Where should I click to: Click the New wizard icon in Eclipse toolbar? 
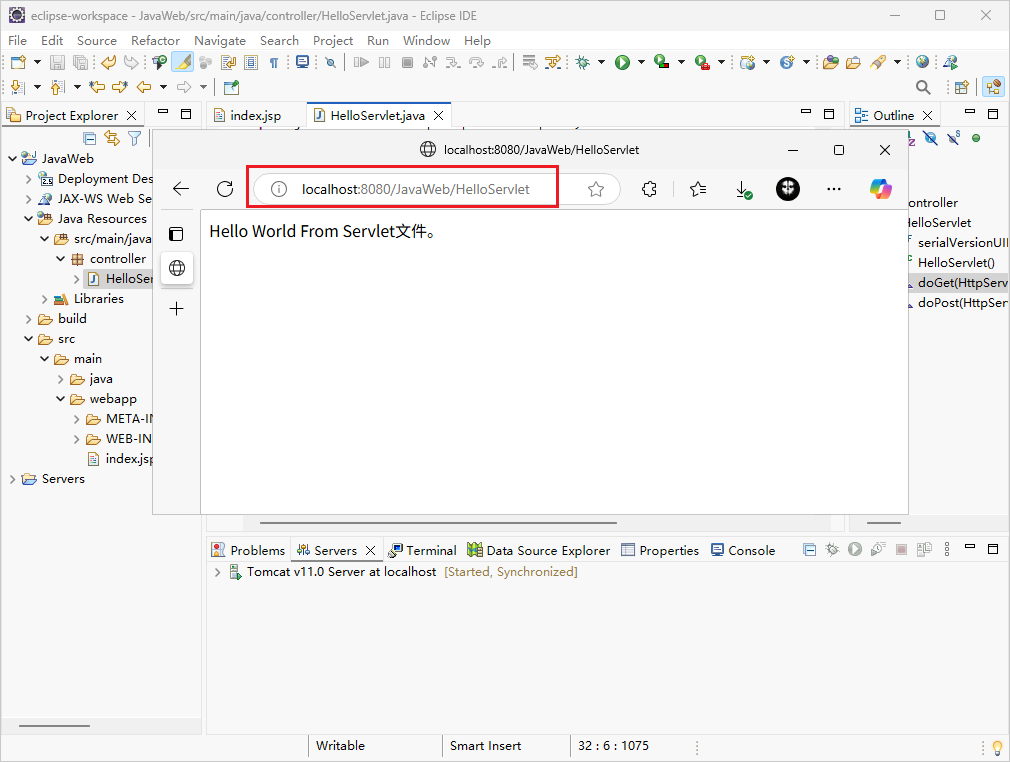pos(18,62)
